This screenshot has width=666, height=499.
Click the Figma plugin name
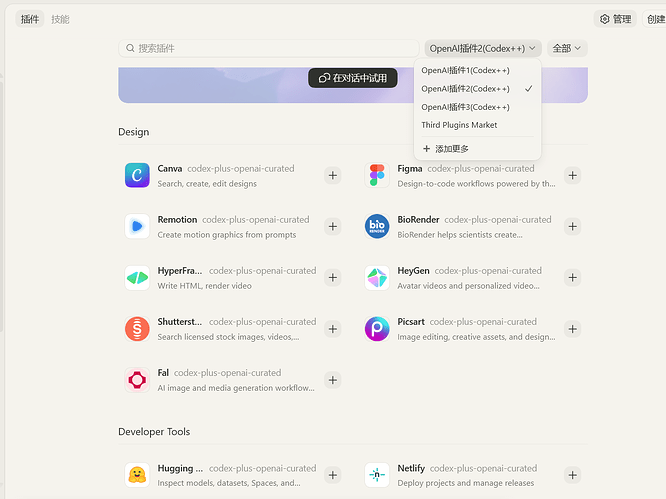pos(409,169)
